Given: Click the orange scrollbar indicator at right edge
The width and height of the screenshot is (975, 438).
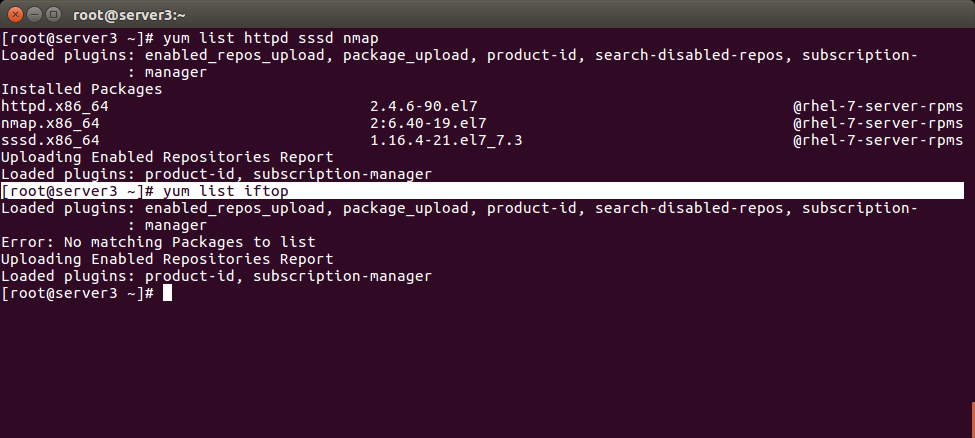Looking at the screenshot, I should pos(973,420).
